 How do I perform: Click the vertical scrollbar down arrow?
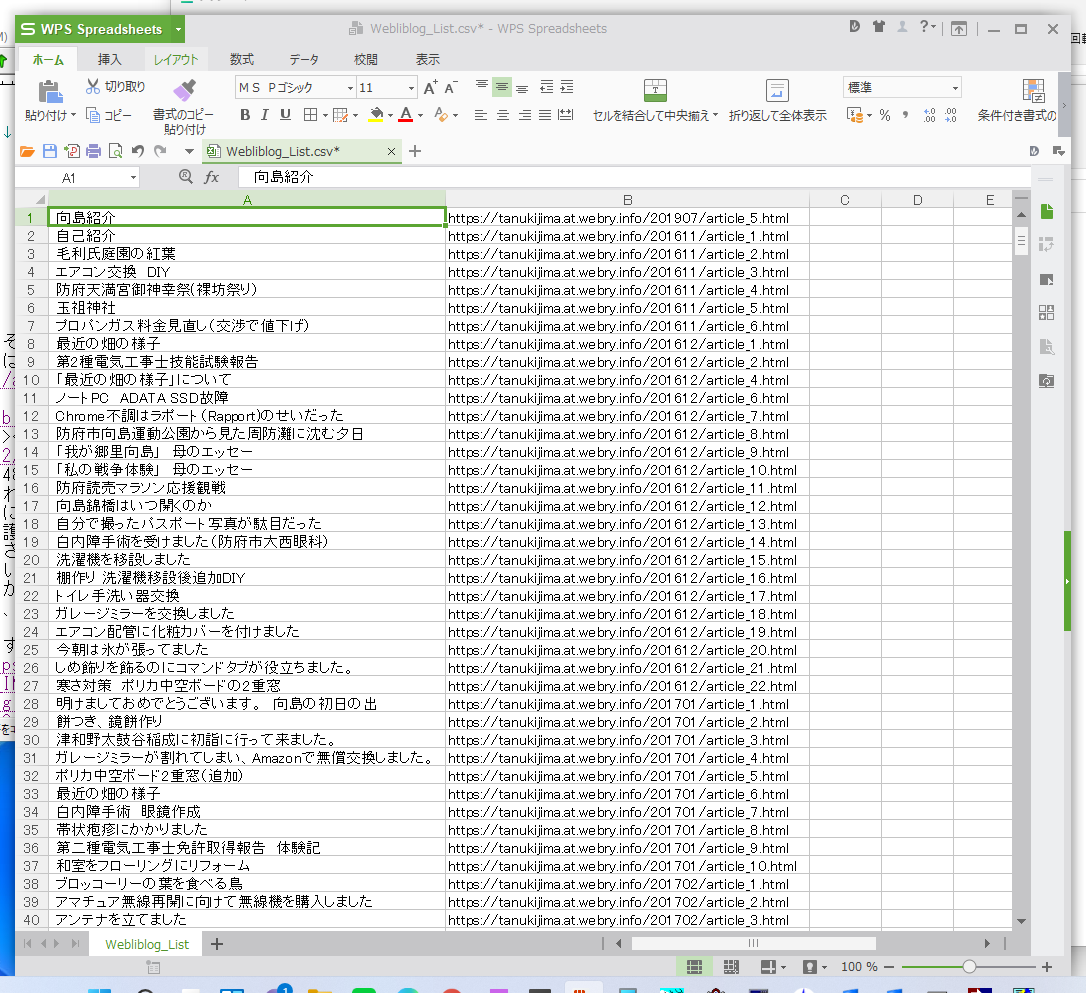click(x=1021, y=921)
